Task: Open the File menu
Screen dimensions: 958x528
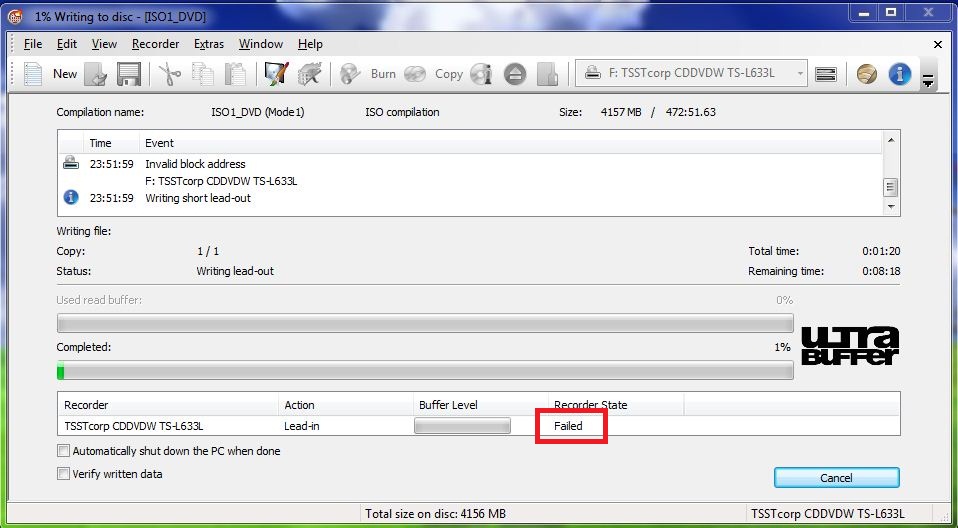Action: (x=33, y=44)
